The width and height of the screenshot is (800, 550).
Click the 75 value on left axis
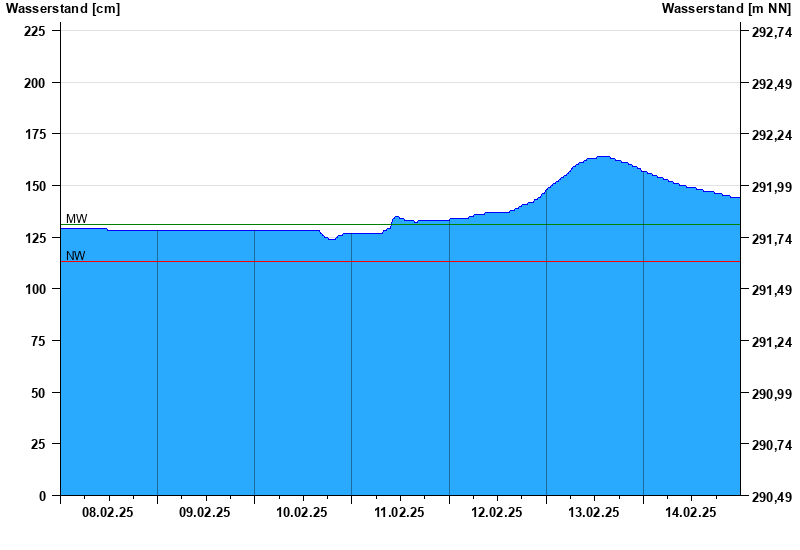click(38, 341)
